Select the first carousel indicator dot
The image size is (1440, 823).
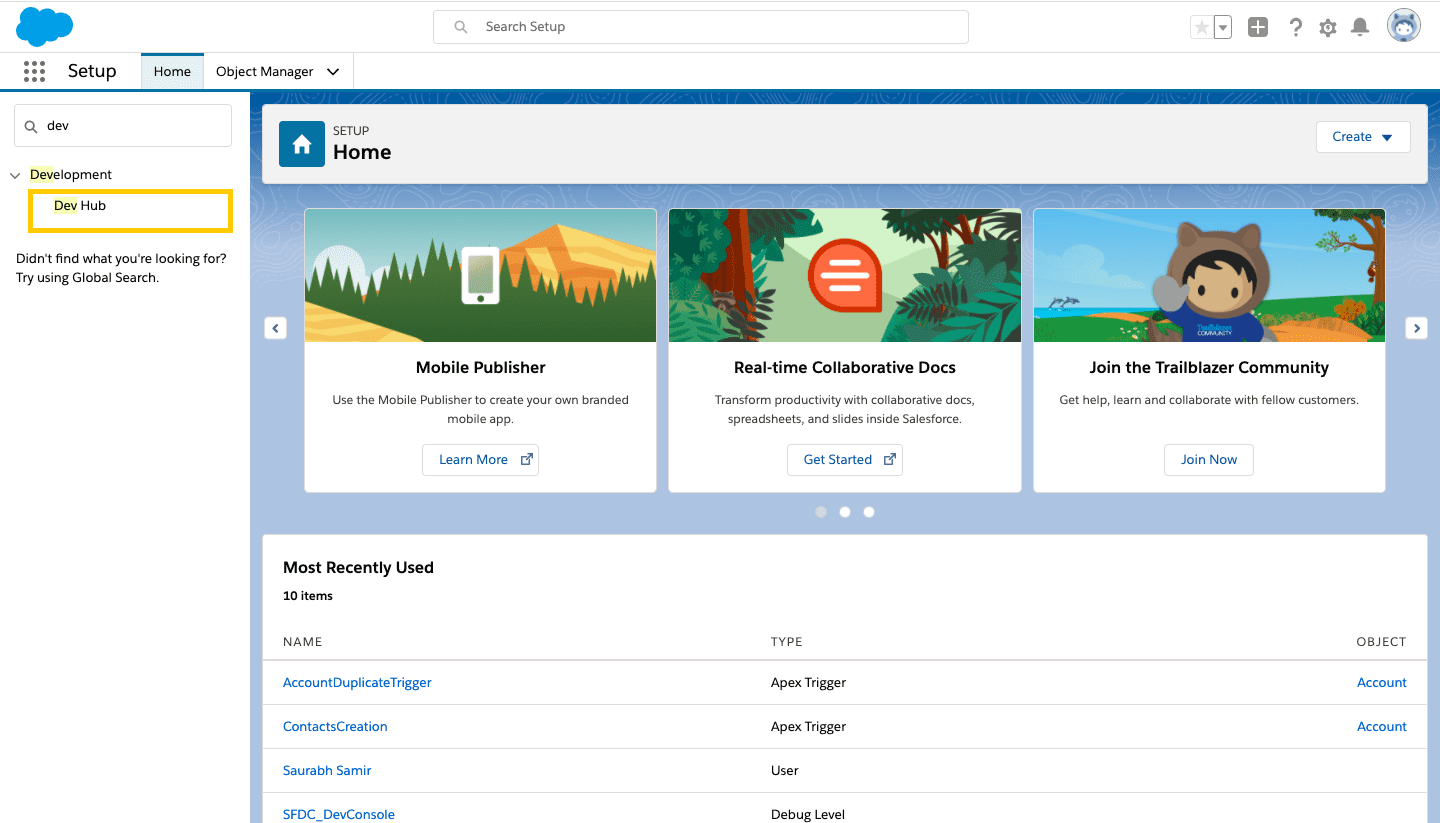pos(821,512)
